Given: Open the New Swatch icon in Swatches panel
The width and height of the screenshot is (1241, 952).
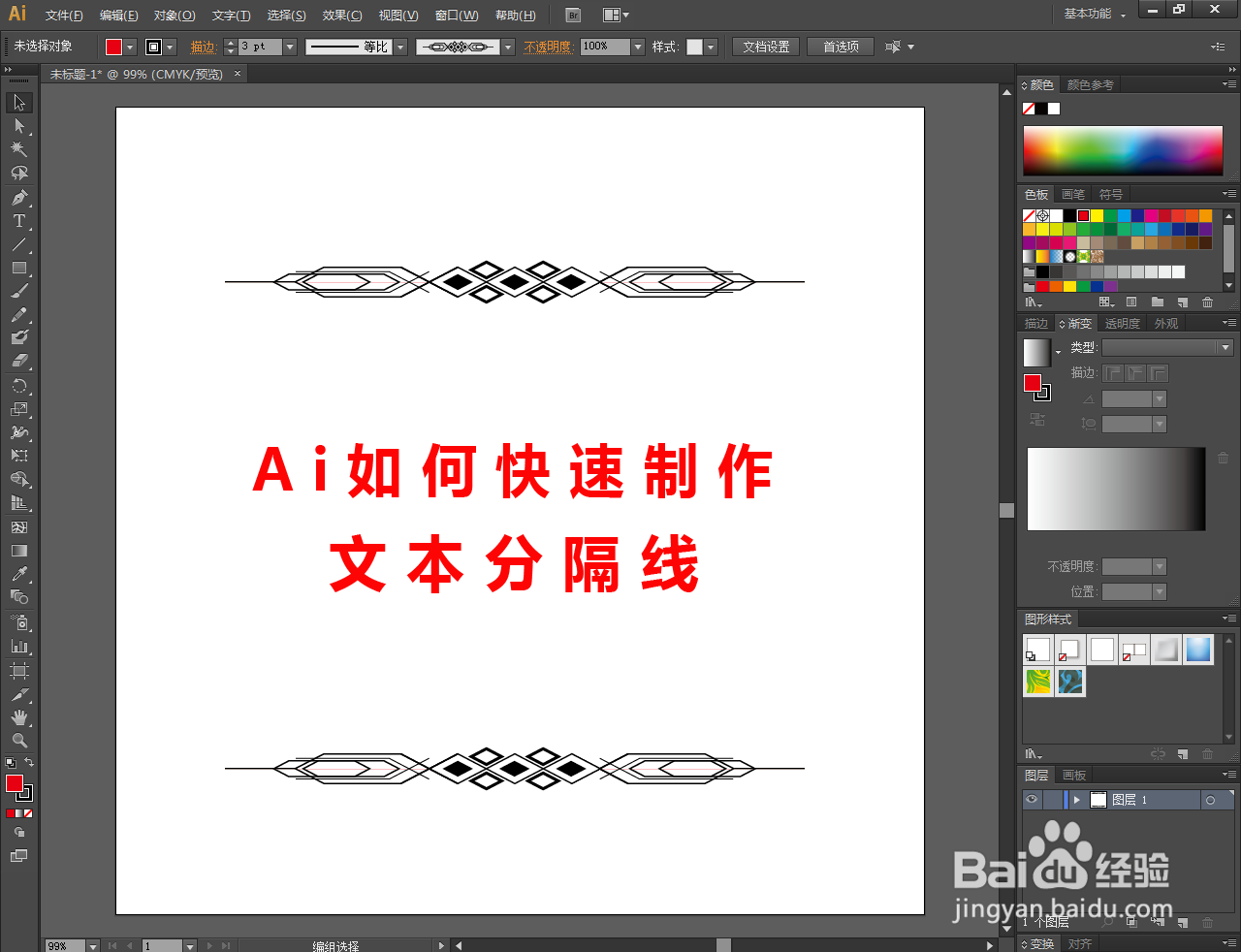Looking at the screenshot, I should pyautogui.click(x=1182, y=302).
